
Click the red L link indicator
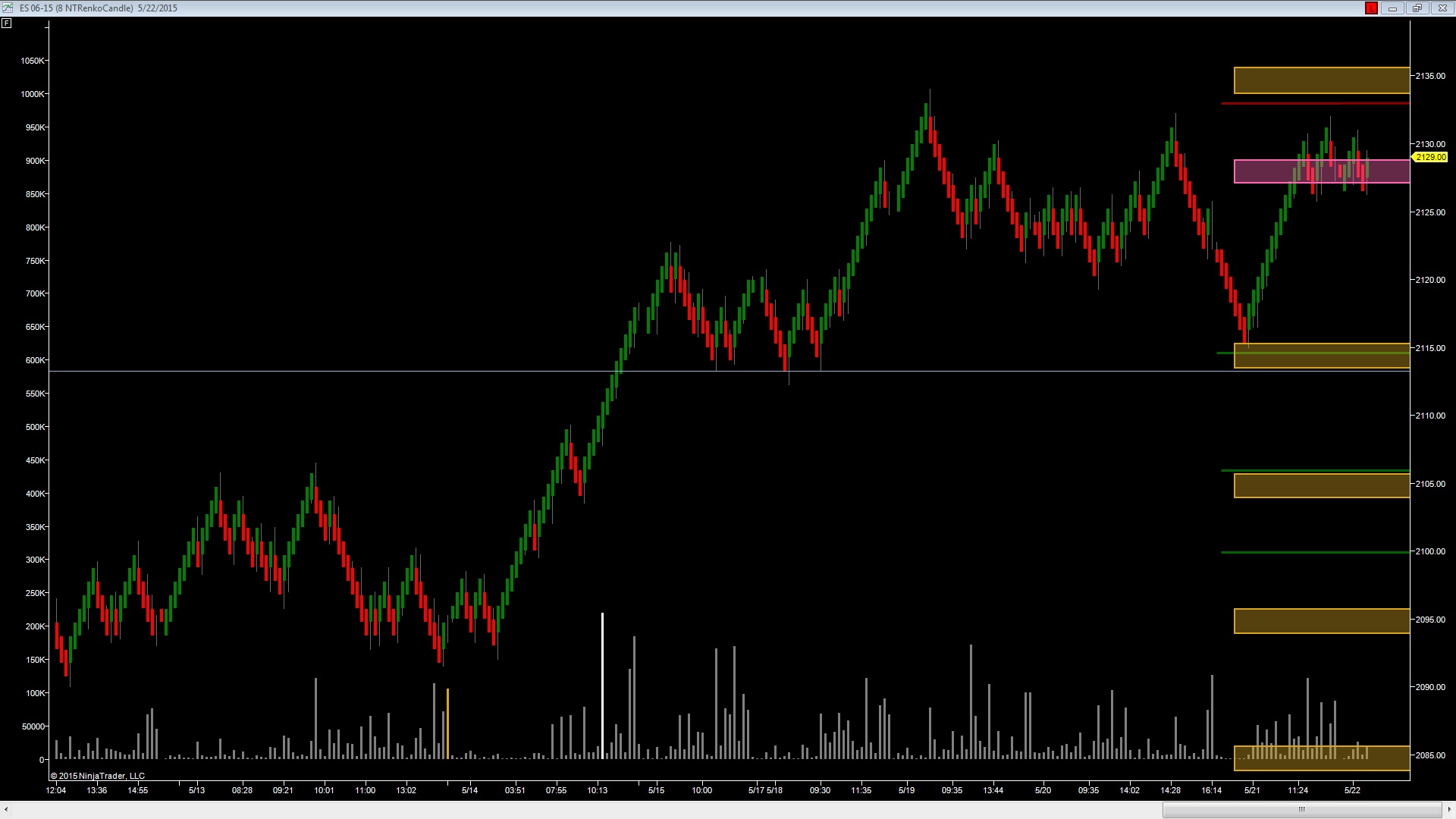pos(1371,8)
